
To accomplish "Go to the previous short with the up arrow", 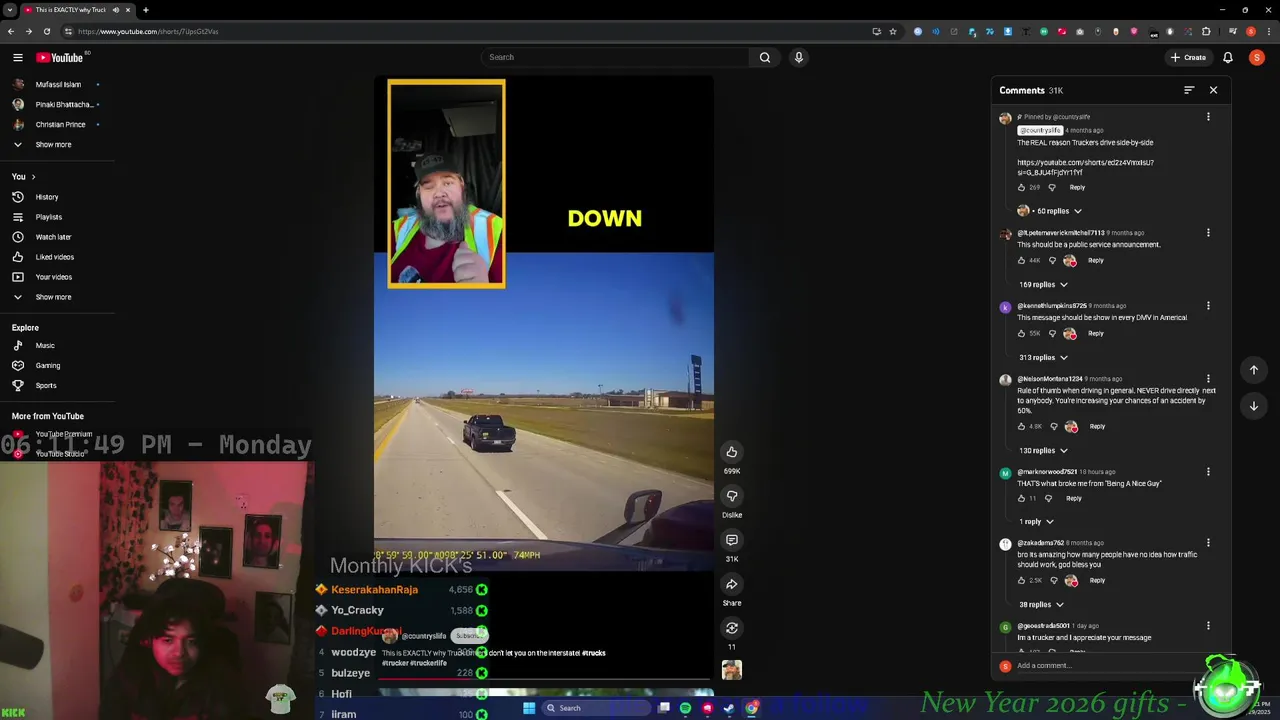I will 1254,370.
